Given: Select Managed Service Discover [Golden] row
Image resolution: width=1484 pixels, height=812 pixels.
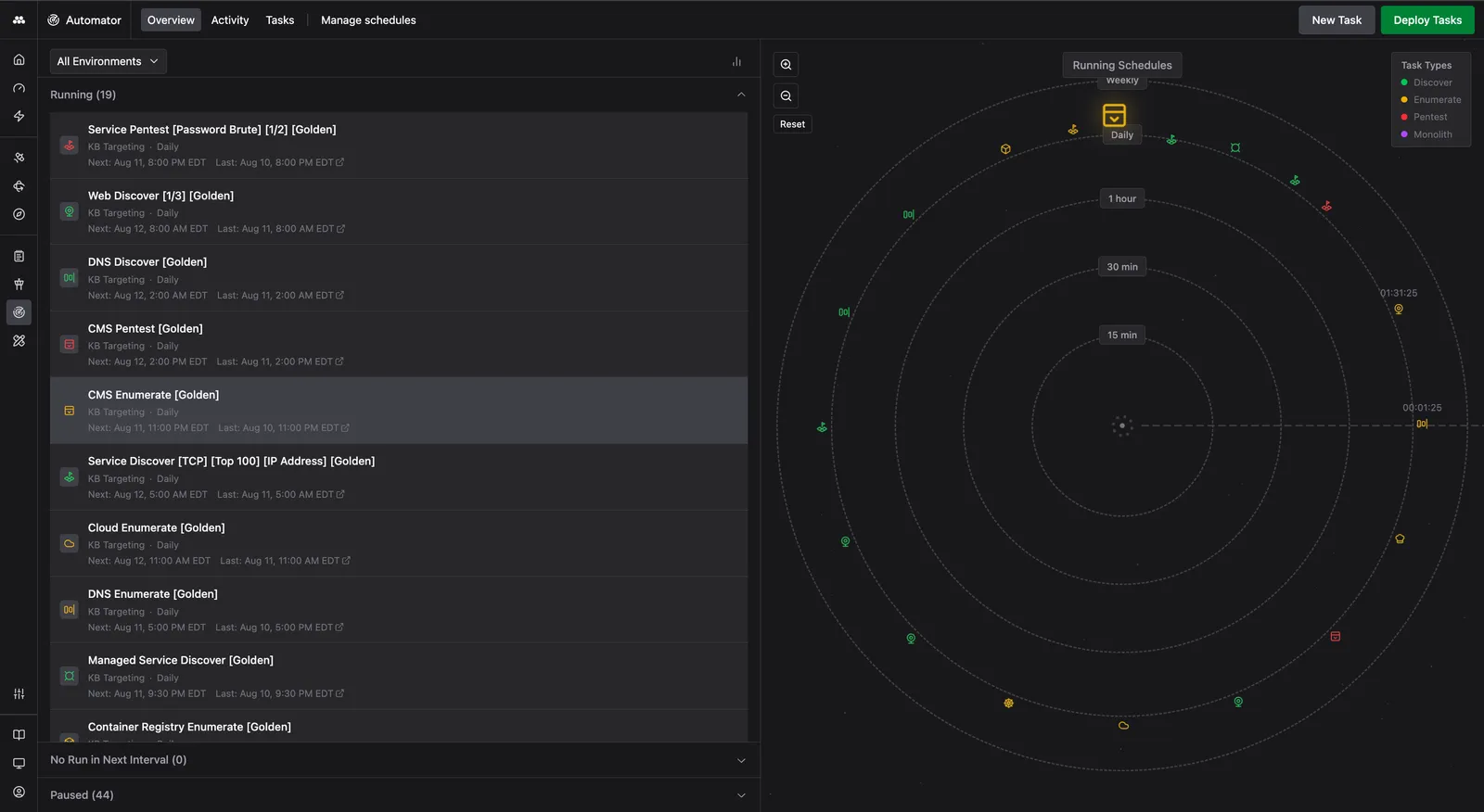Looking at the screenshot, I should pos(399,677).
